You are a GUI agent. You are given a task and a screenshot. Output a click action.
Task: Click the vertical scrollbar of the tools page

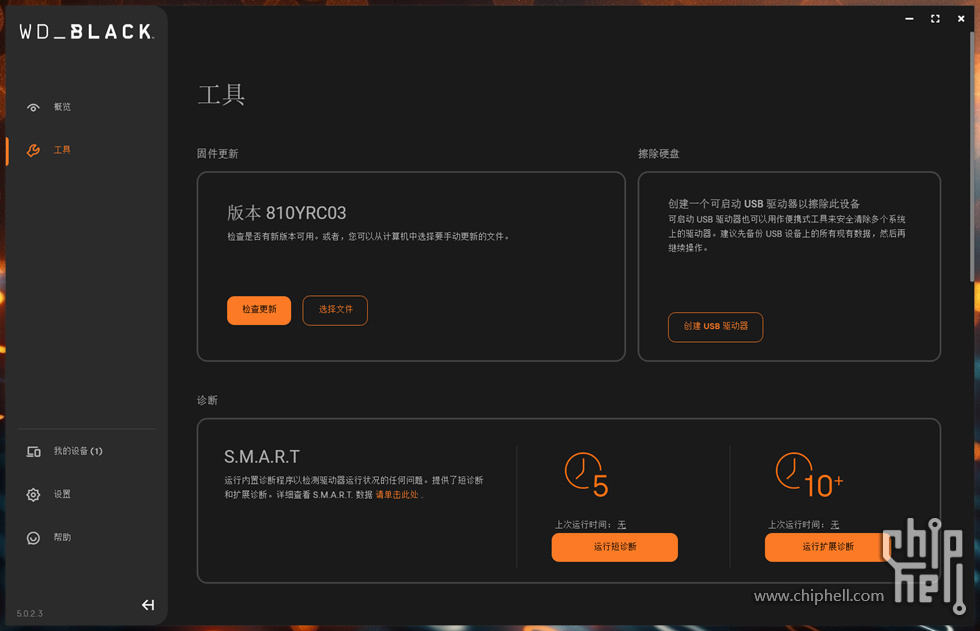(974, 156)
